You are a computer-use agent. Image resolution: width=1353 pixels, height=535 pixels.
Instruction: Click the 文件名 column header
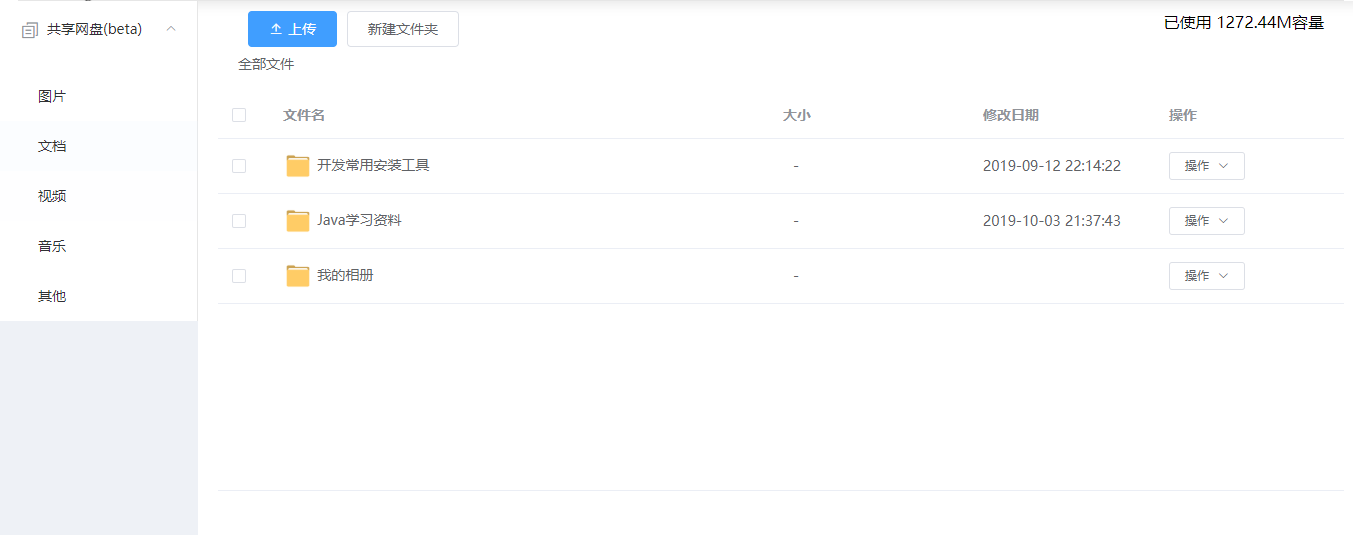click(304, 115)
